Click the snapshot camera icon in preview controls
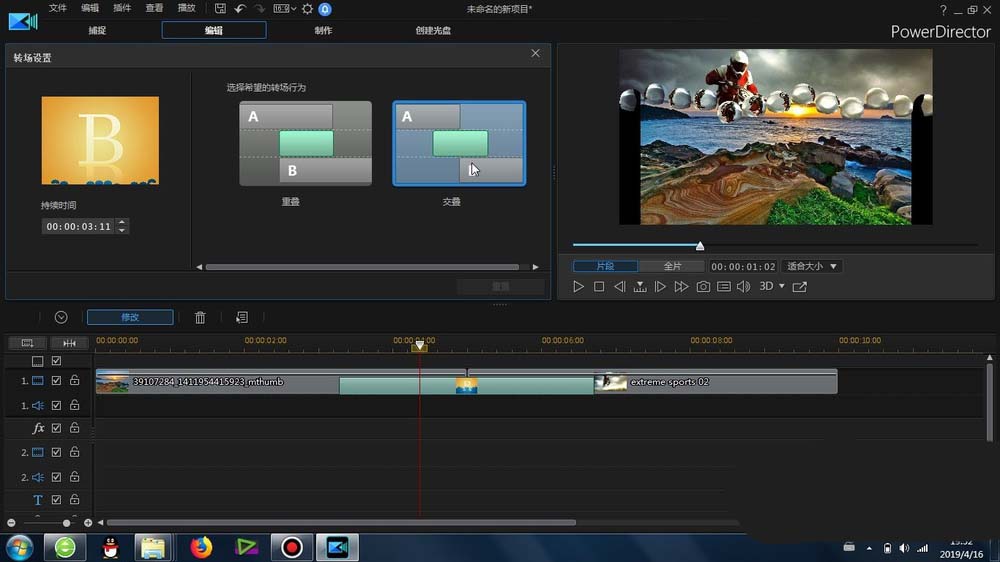Viewport: 1000px width, 562px height. (x=703, y=287)
